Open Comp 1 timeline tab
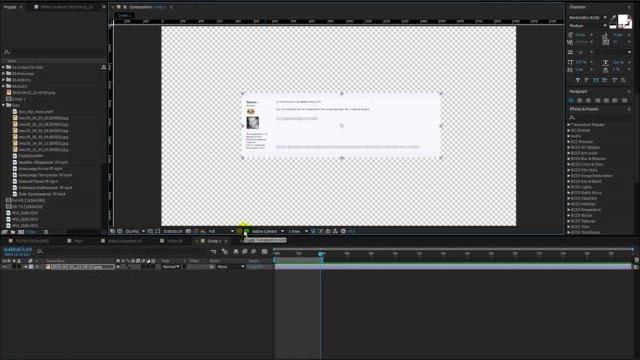Screen dimensions: 640x360 click(214, 241)
